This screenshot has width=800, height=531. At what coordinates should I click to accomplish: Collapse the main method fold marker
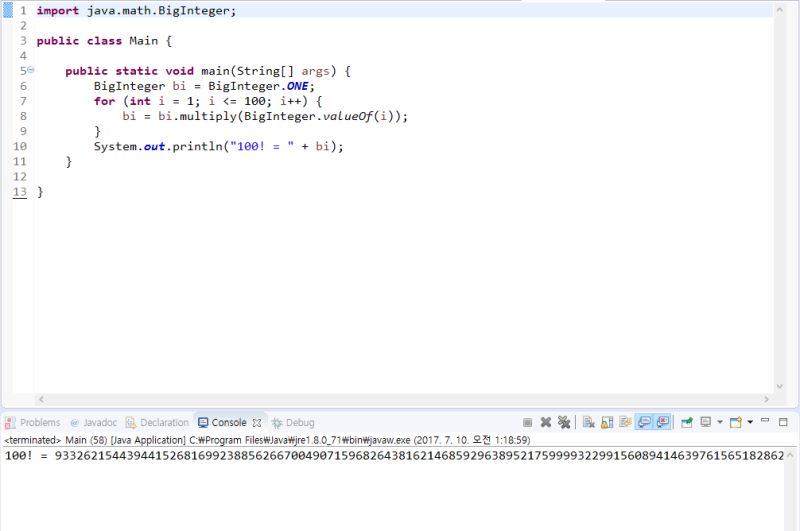click(x=31, y=70)
